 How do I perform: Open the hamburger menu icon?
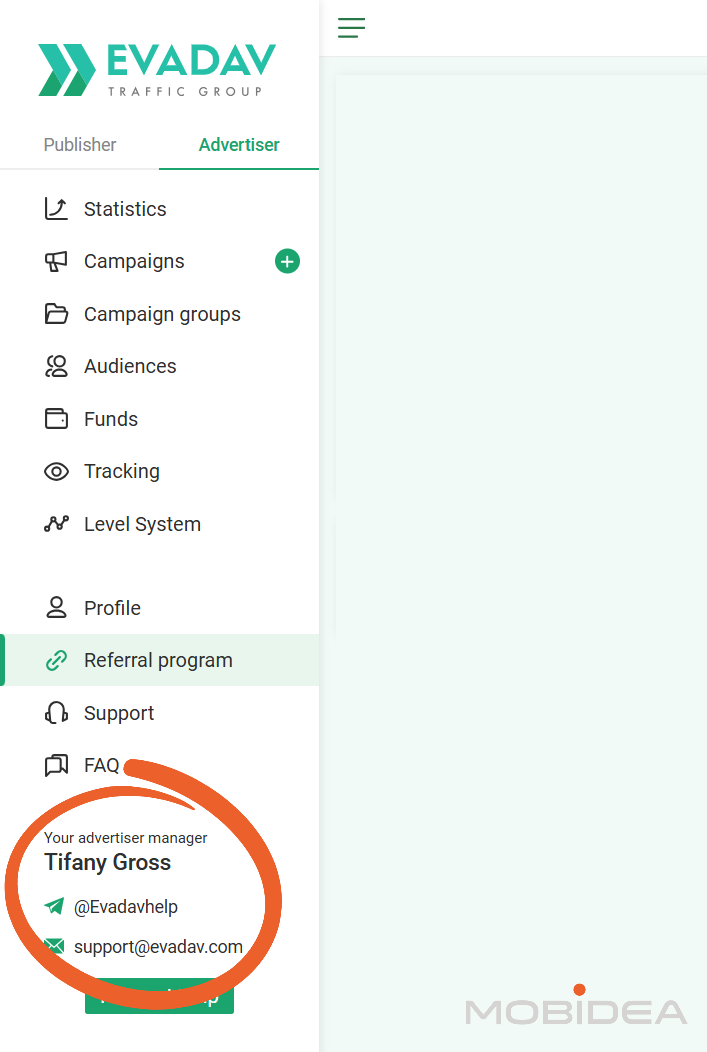coord(351,28)
